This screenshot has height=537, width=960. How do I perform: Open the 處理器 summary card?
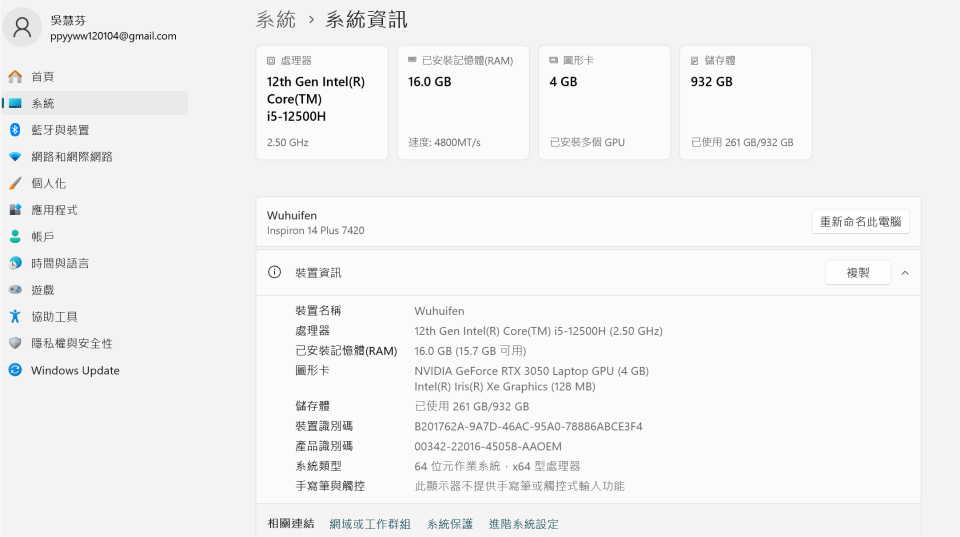pos(322,102)
